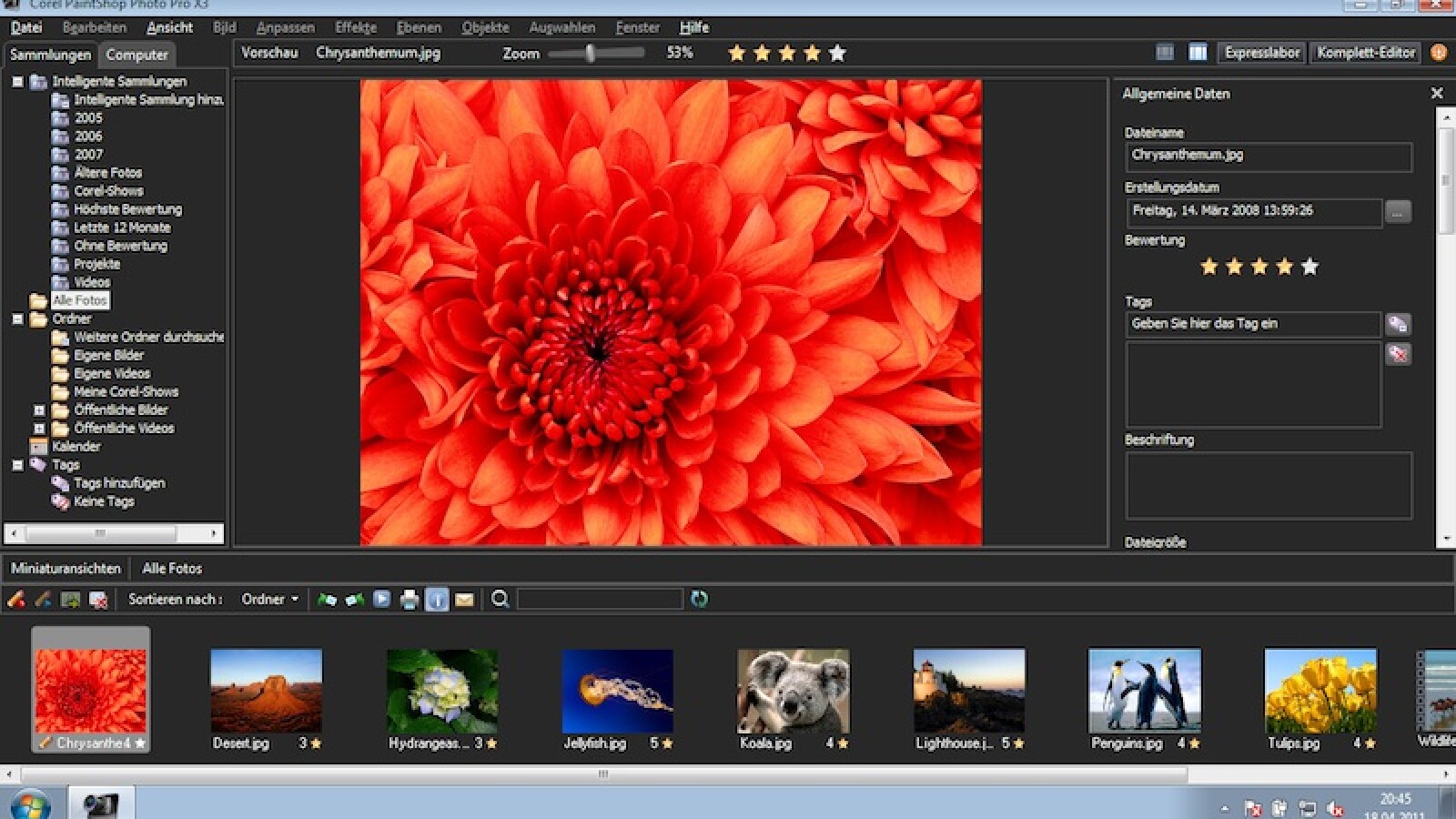Open the Sortieren nach Ordner dropdown

click(269, 599)
